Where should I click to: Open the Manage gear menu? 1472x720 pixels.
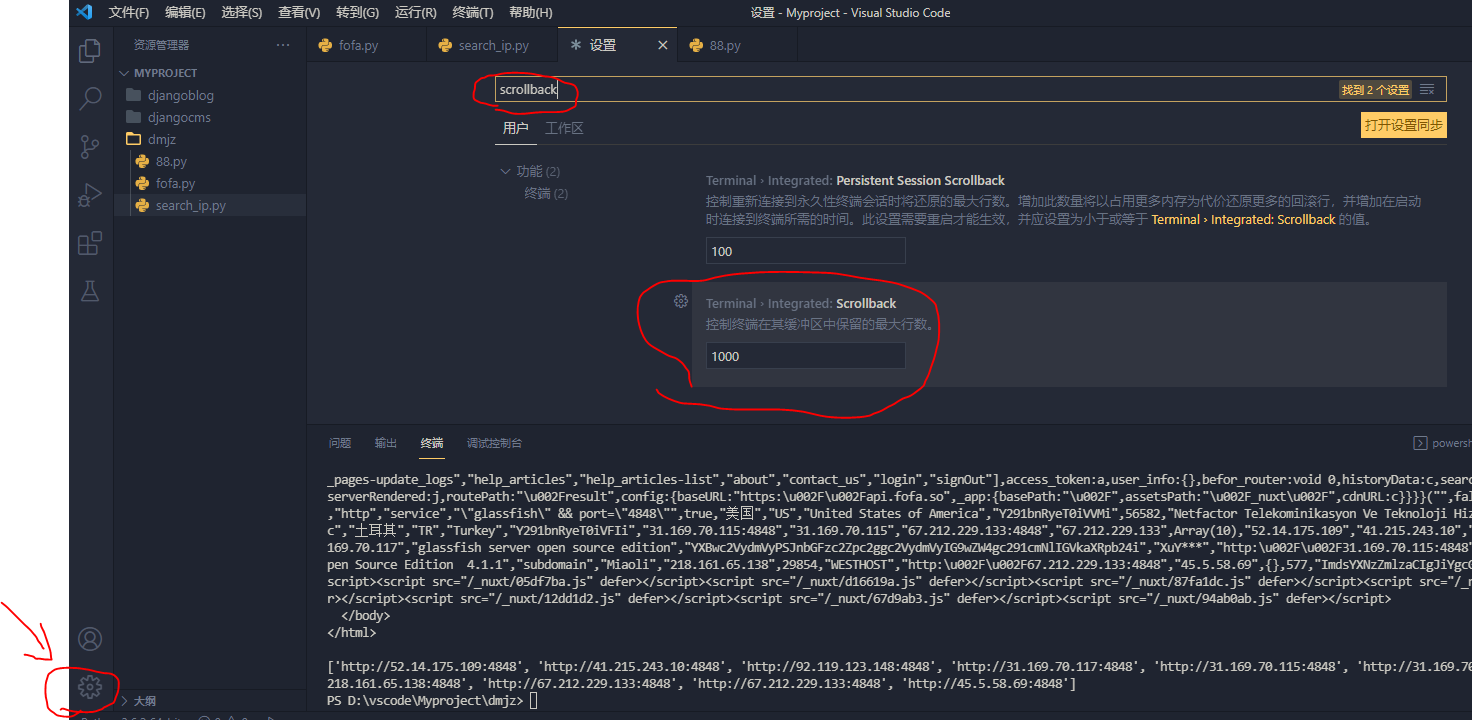(x=90, y=687)
